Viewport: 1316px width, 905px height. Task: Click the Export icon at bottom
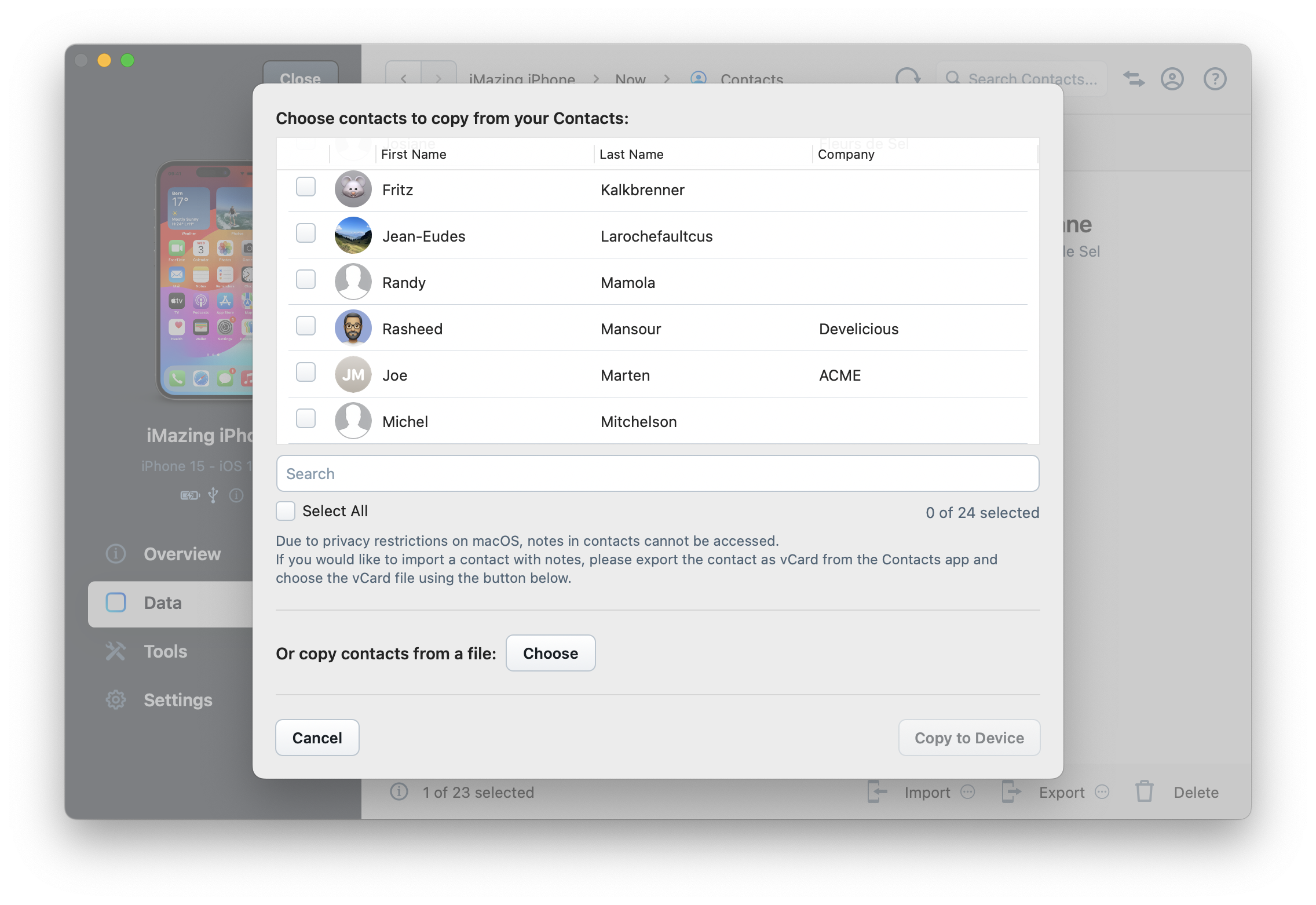1011,791
